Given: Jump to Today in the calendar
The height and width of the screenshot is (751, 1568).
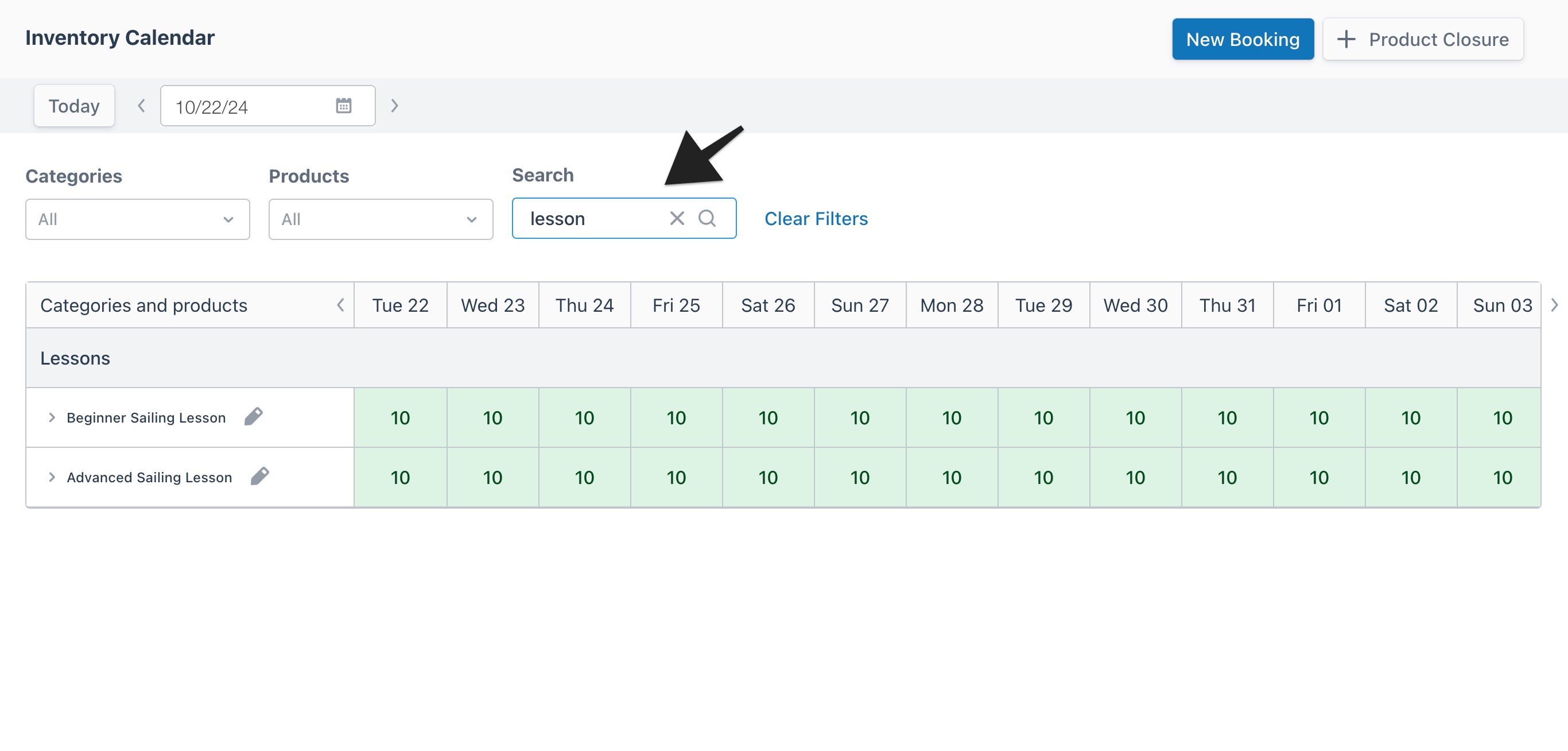Looking at the screenshot, I should 74,106.
